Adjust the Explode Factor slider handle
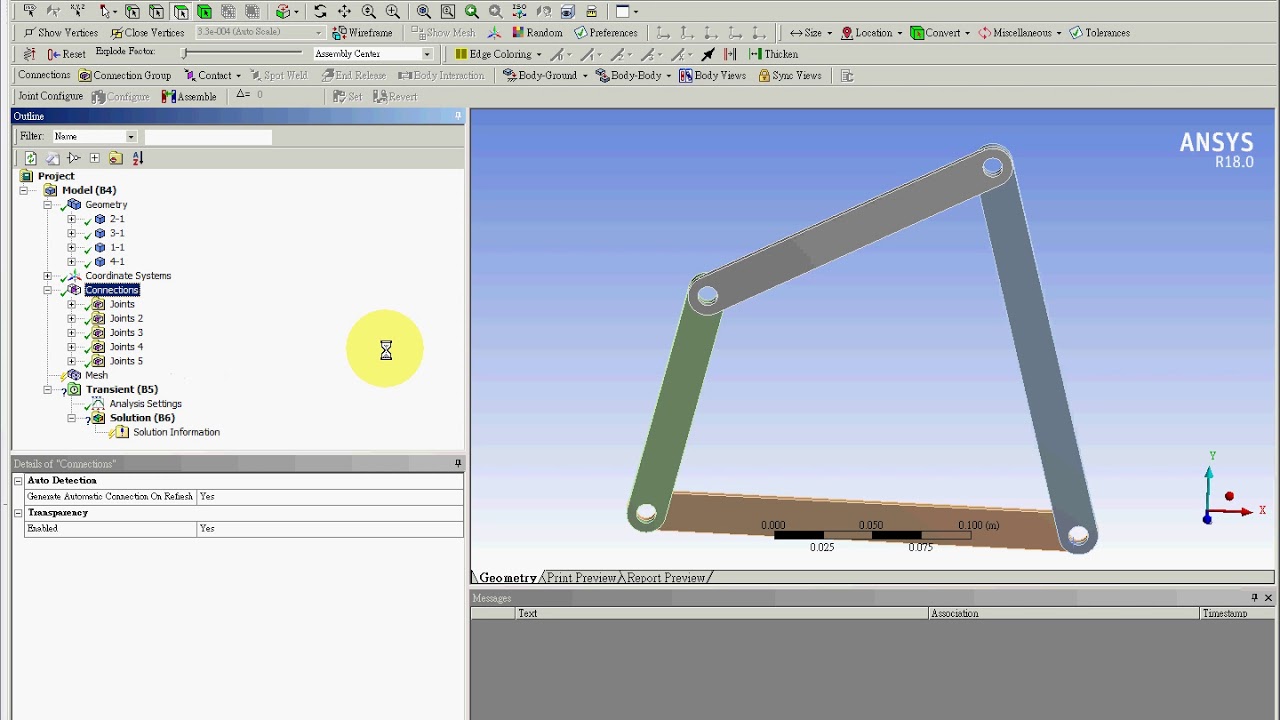Viewport: 1280px width, 720px height. click(x=184, y=53)
